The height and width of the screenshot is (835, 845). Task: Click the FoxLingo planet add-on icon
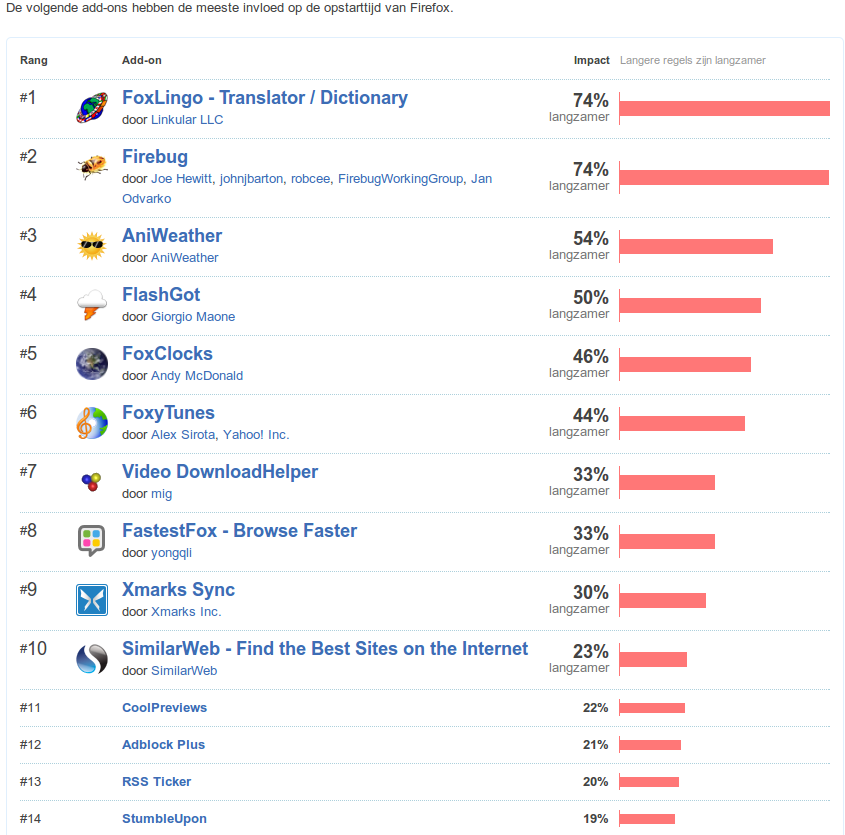(x=92, y=108)
